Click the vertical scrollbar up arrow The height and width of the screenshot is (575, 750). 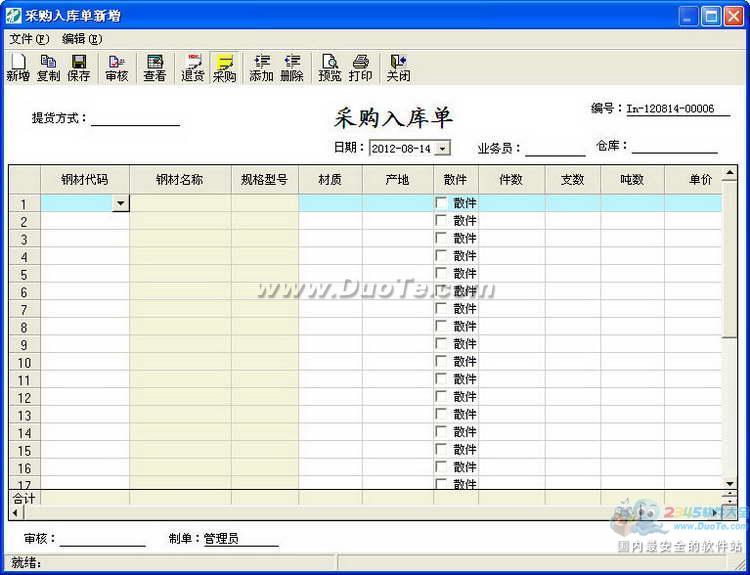pos(729,173)
